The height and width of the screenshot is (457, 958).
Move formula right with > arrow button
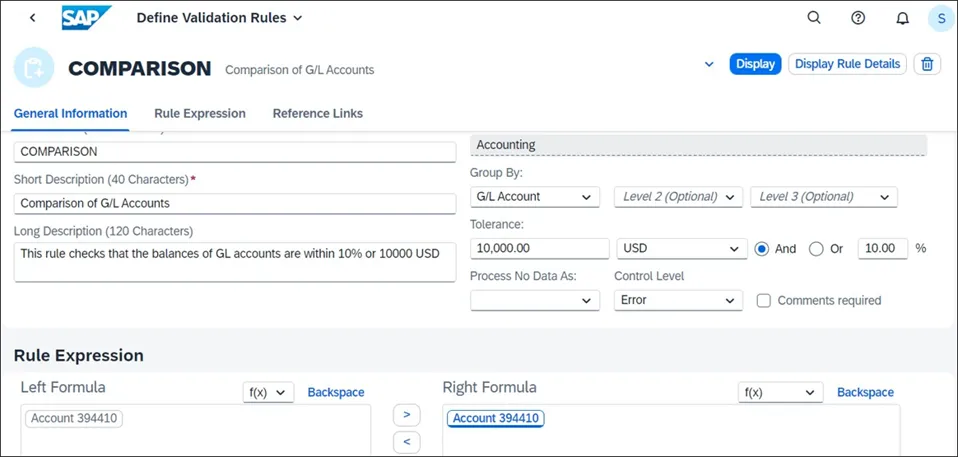[406, 414]
